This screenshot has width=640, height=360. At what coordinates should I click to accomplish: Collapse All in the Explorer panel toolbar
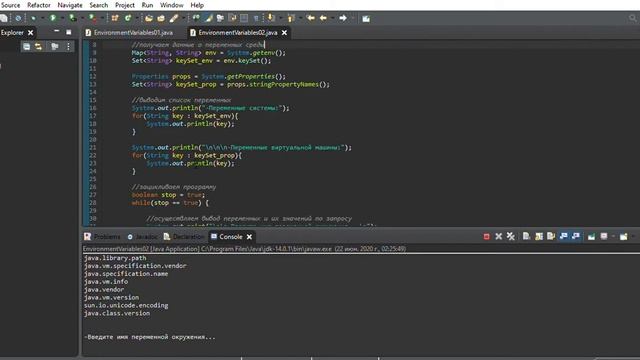27,47
